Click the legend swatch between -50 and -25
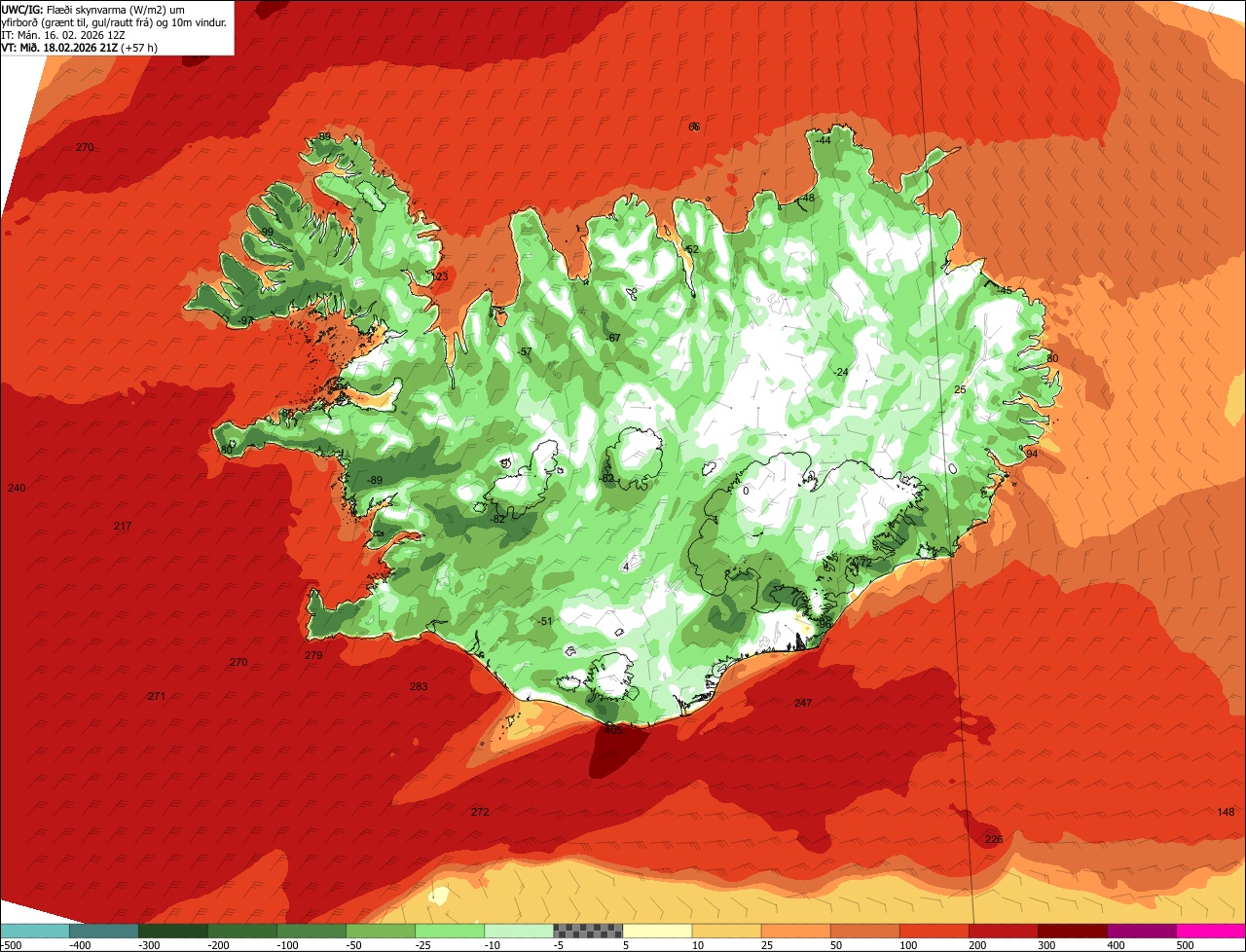1246x952 pixels. (x=381, y=931)
